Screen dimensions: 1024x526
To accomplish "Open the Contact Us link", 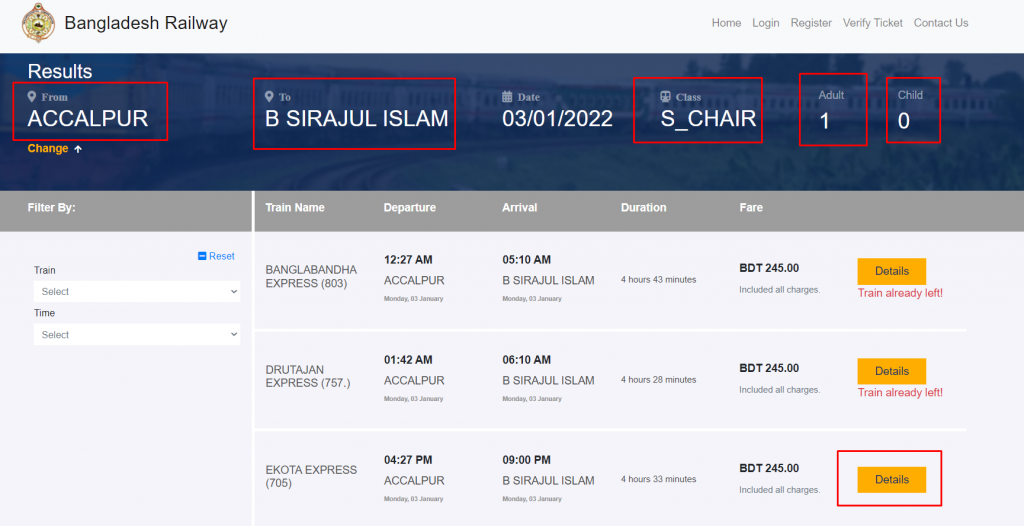I will 941,23.
